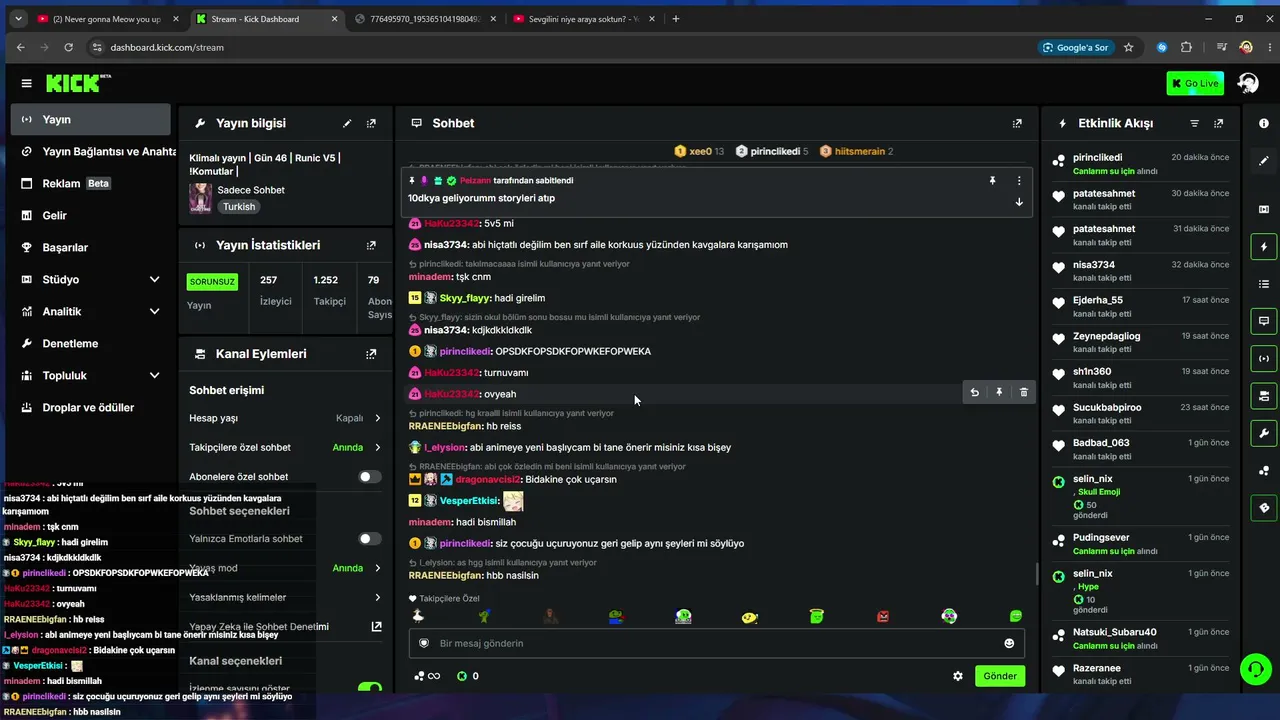Open chat settings gear icon
The image size is (1280, 720).
click(957, 676)
